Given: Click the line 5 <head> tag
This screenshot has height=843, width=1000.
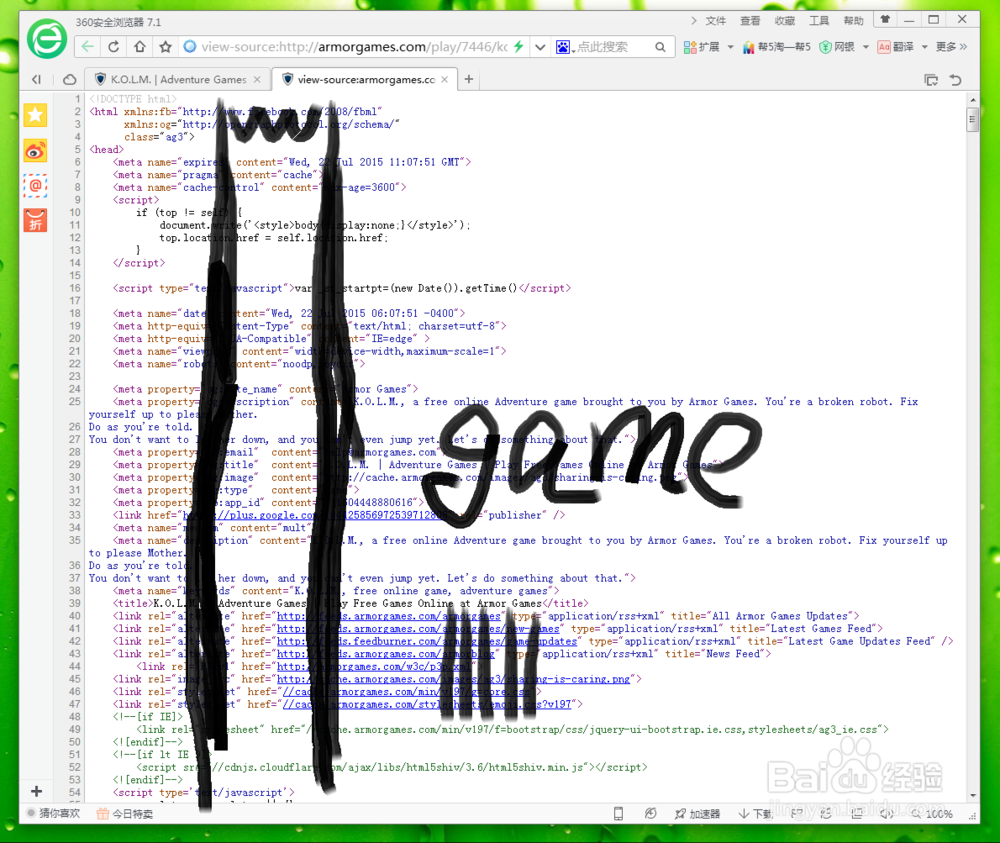Looking at the screenshot, I should [107, 150].
